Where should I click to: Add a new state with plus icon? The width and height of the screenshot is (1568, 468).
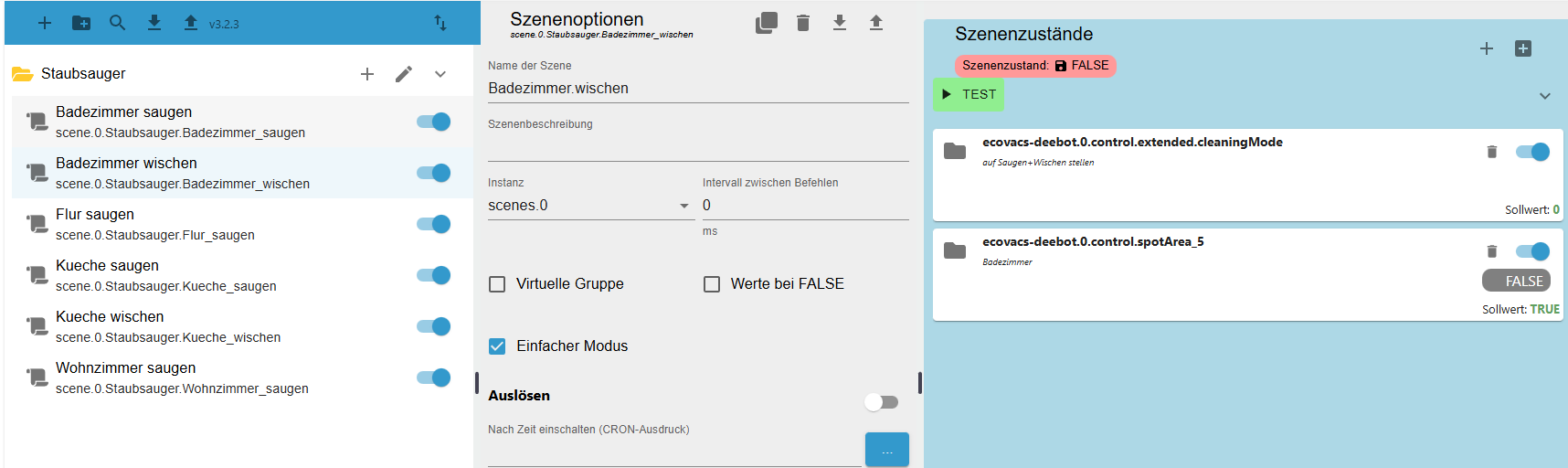pos(1487,48)
